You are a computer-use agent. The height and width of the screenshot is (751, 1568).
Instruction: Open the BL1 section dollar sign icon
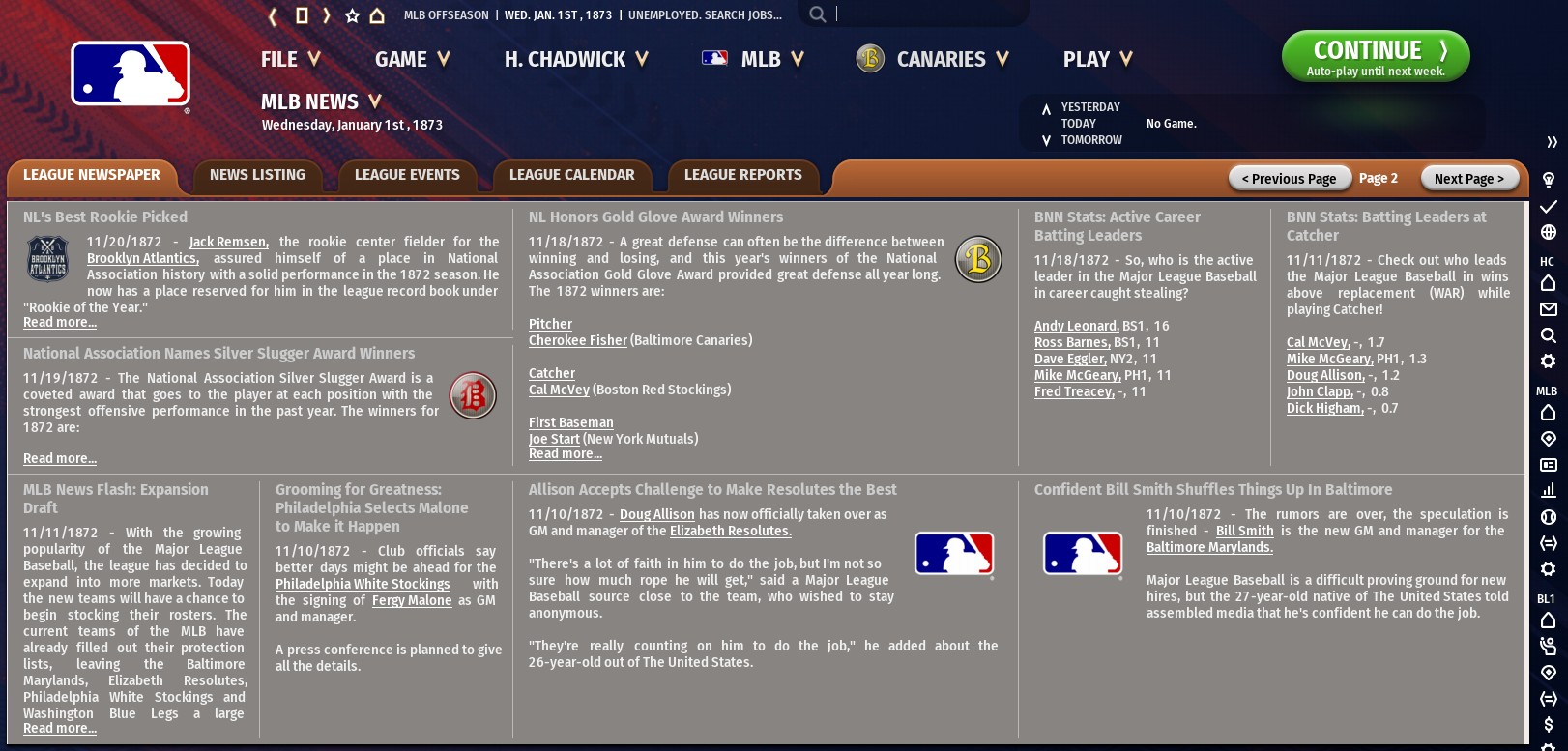tap(1548, 724)
